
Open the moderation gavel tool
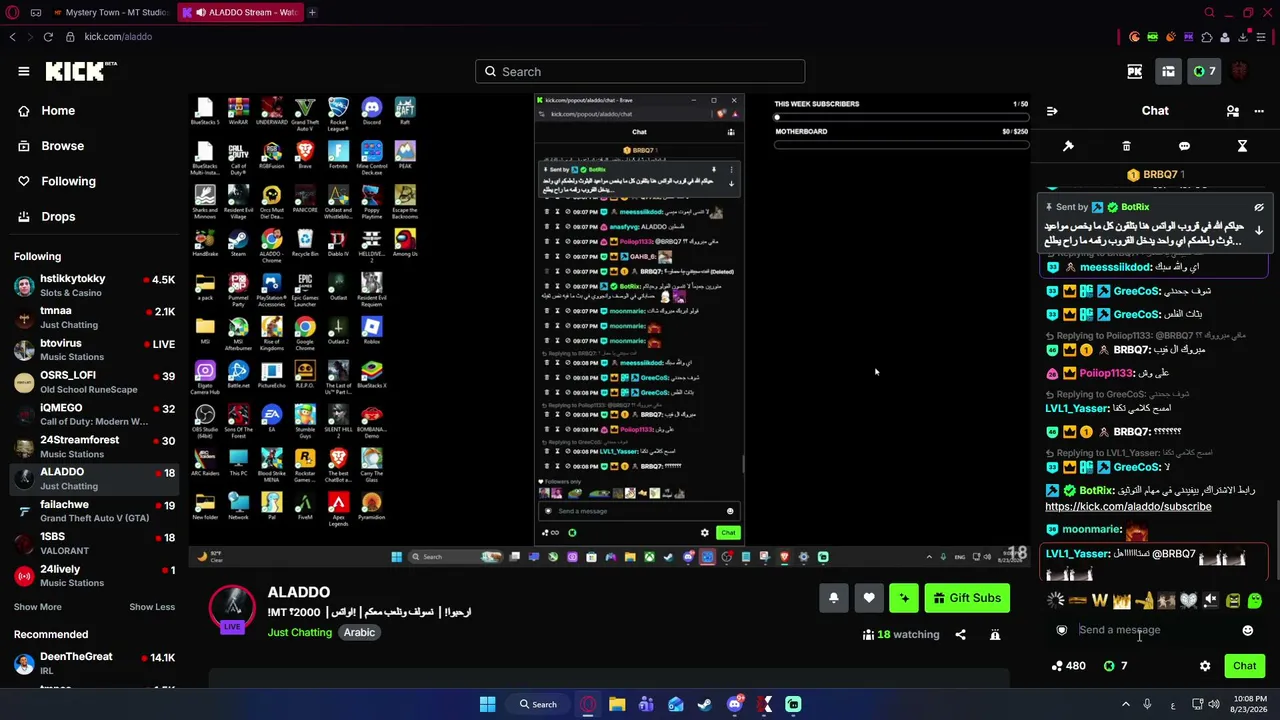click(x=1068, y=146)
